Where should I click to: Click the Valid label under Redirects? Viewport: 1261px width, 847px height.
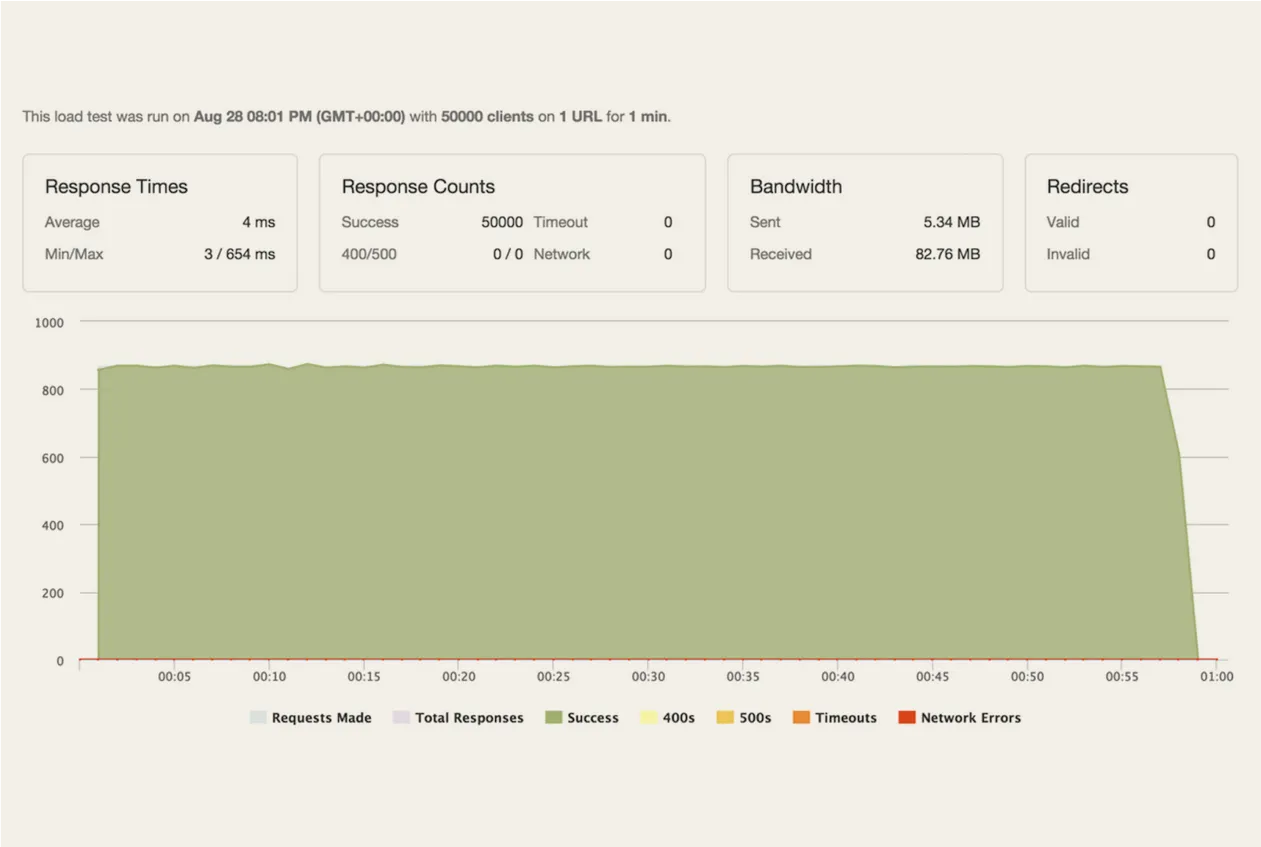[x=1063, y=222]
